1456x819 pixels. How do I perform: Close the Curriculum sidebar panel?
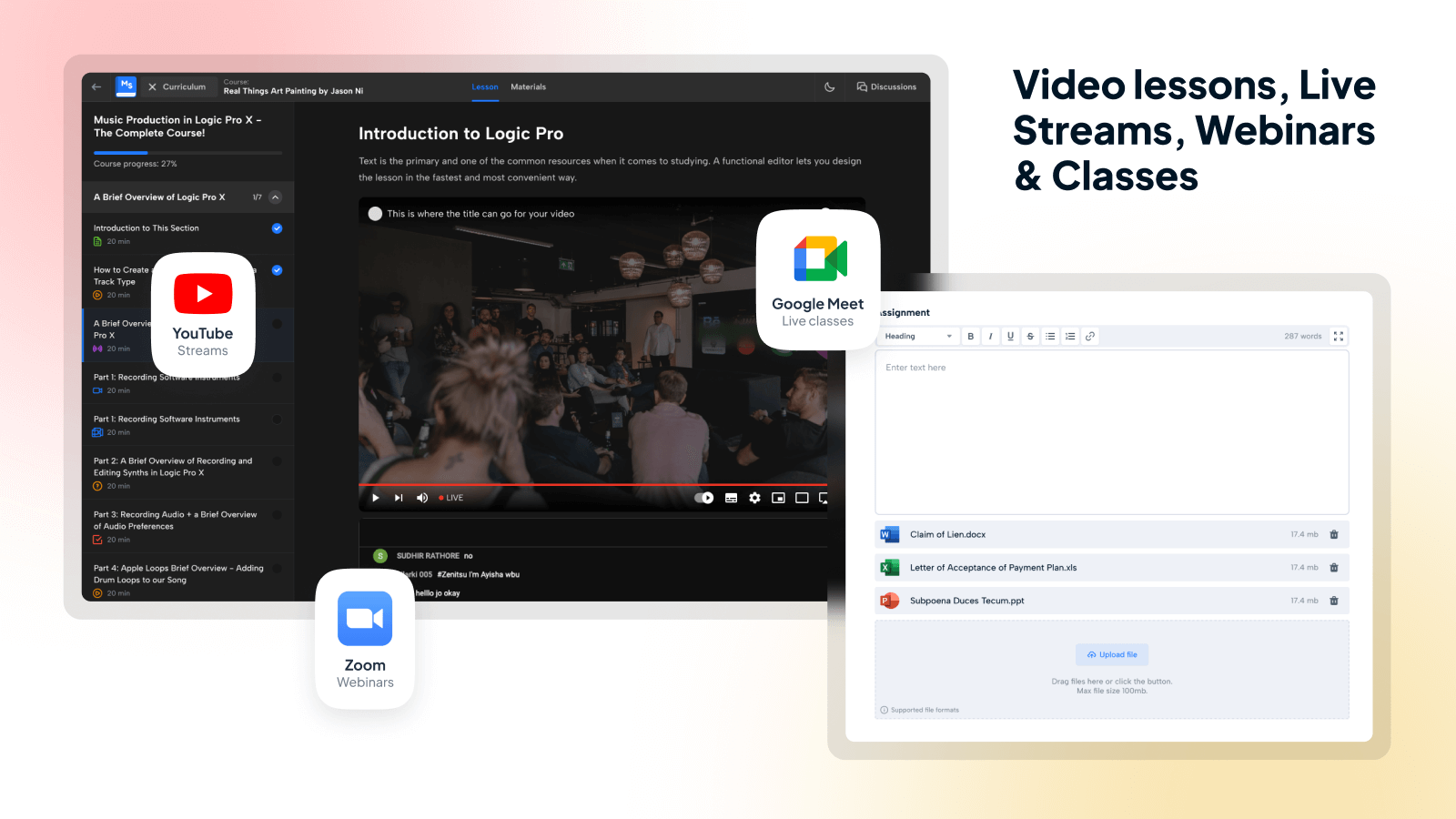[152, 87]
